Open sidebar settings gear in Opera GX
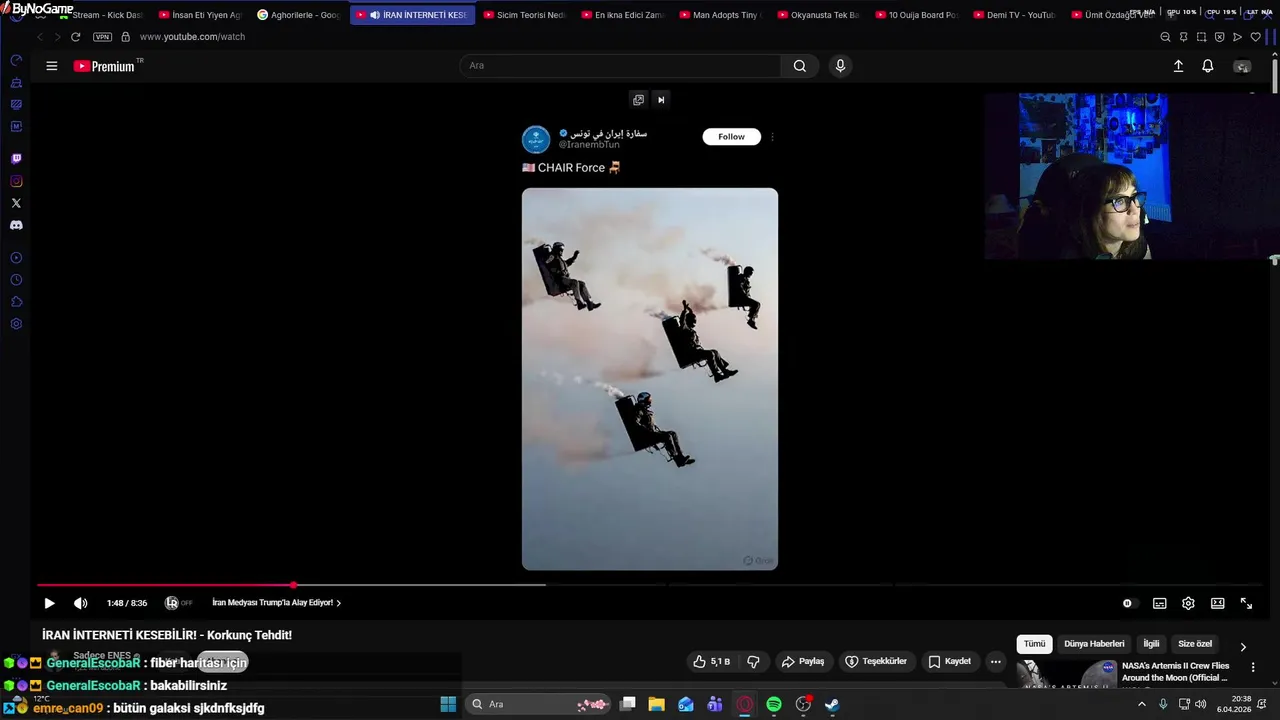This screenshot has height=720, width=1280. [16, 324]
